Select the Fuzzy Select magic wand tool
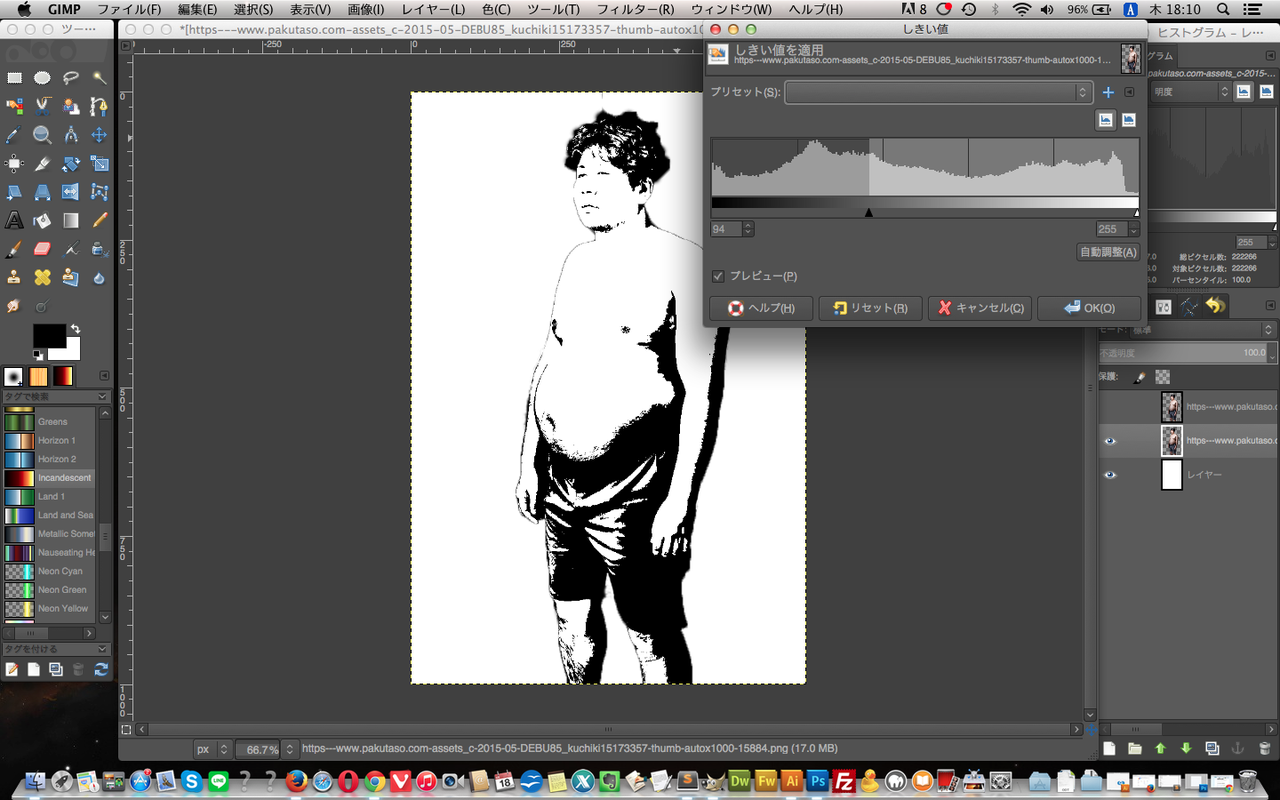1280x800 pixels. coord(99,77)
